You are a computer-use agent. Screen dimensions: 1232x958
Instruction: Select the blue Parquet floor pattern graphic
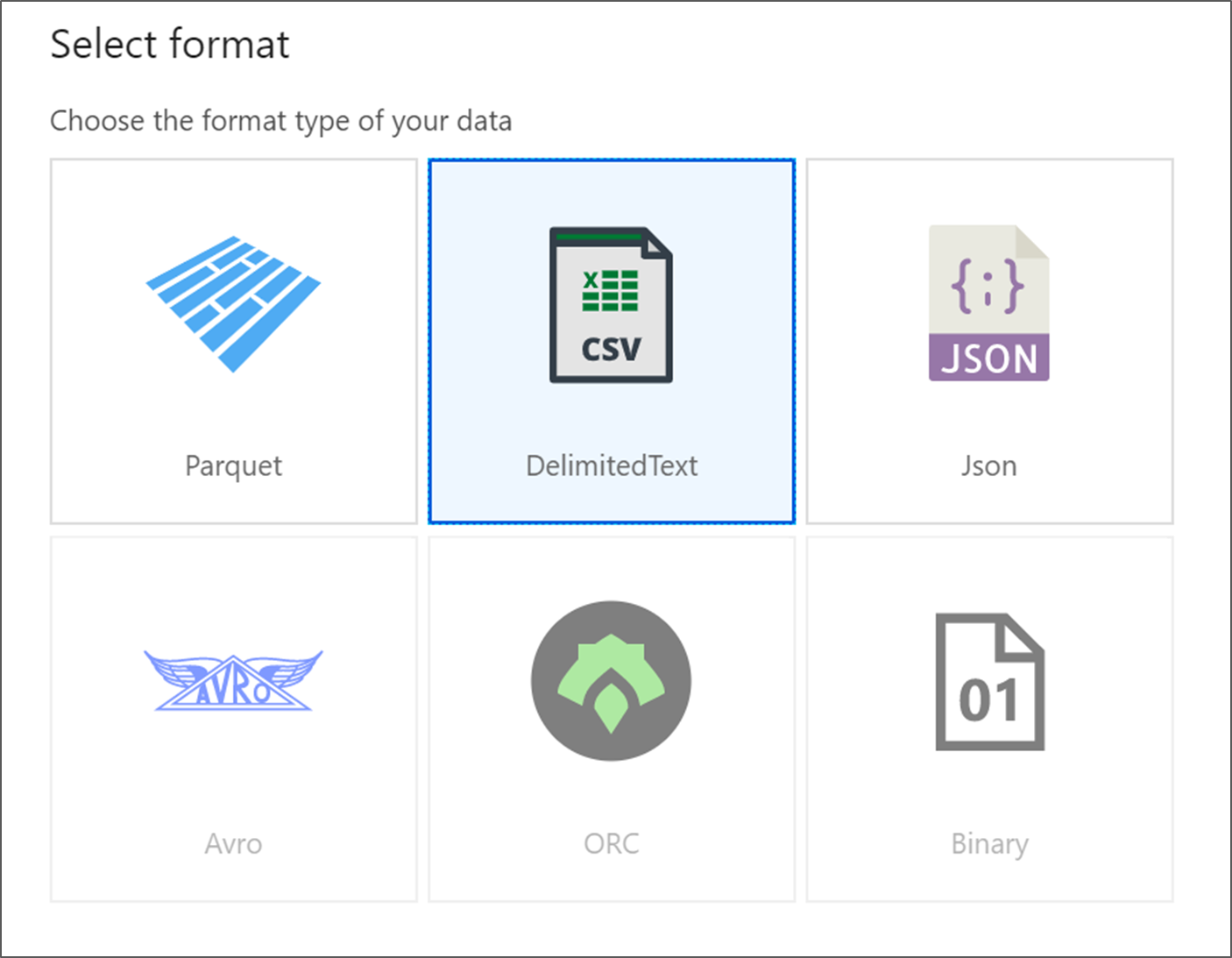(x=232, y=302)
